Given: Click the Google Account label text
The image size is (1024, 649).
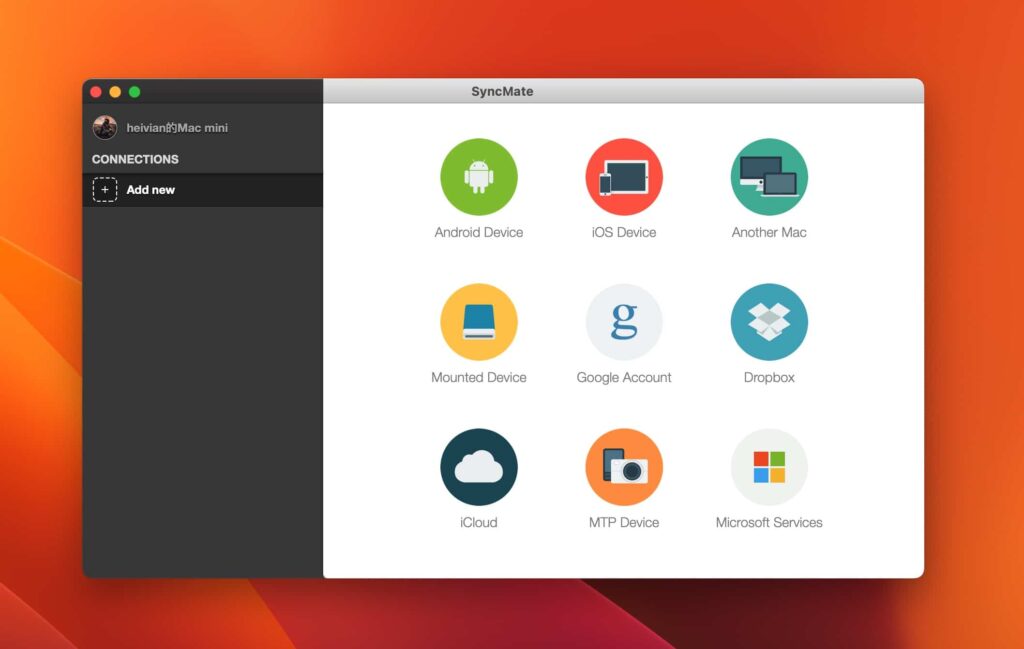Looking at the screenshot, I should [623, 377].
